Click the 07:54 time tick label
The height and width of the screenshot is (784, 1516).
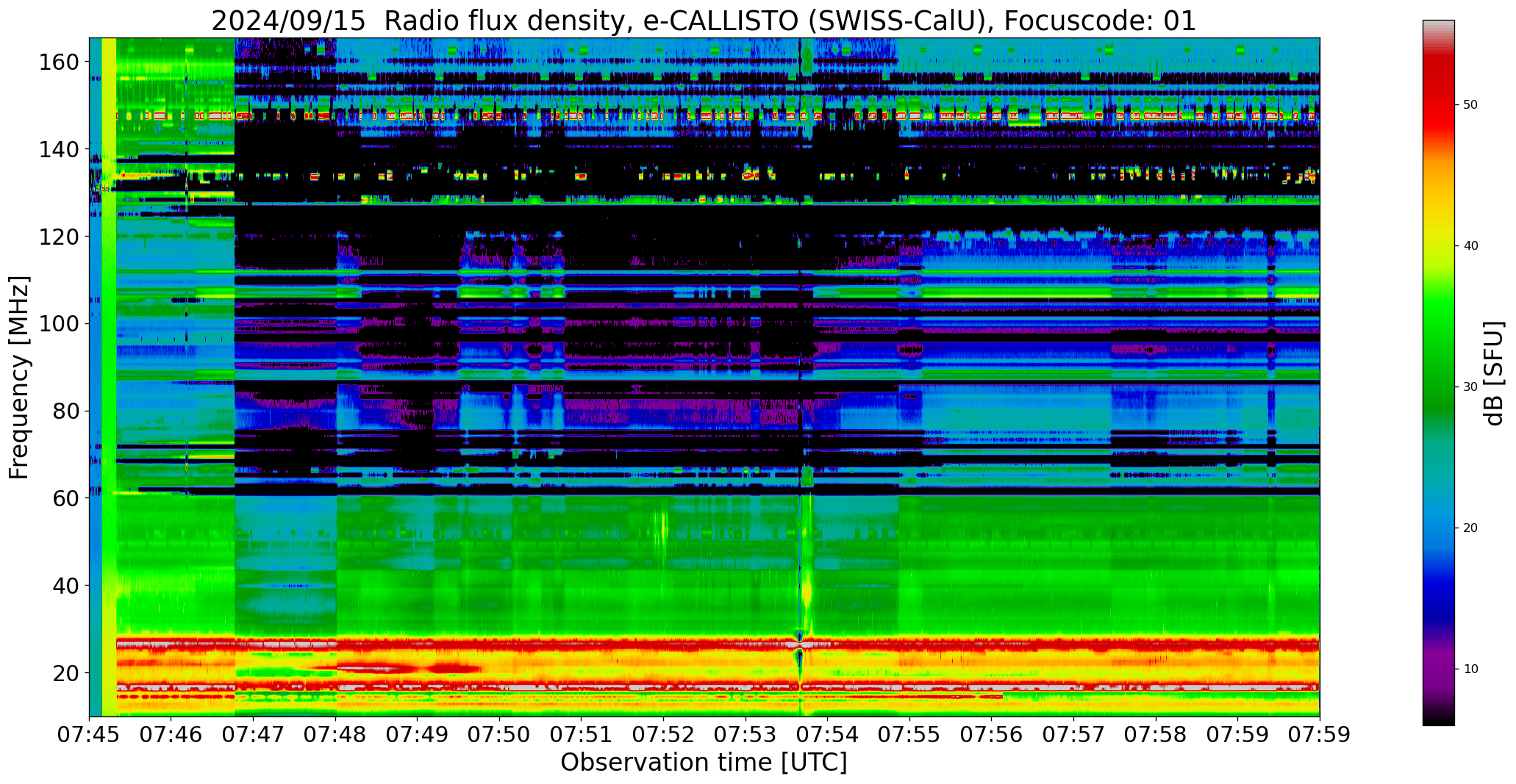[x=828, y=734]
